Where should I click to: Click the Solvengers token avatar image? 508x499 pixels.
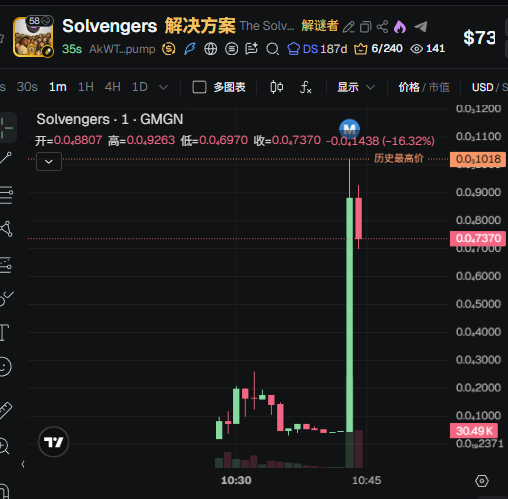pos(33,37)
